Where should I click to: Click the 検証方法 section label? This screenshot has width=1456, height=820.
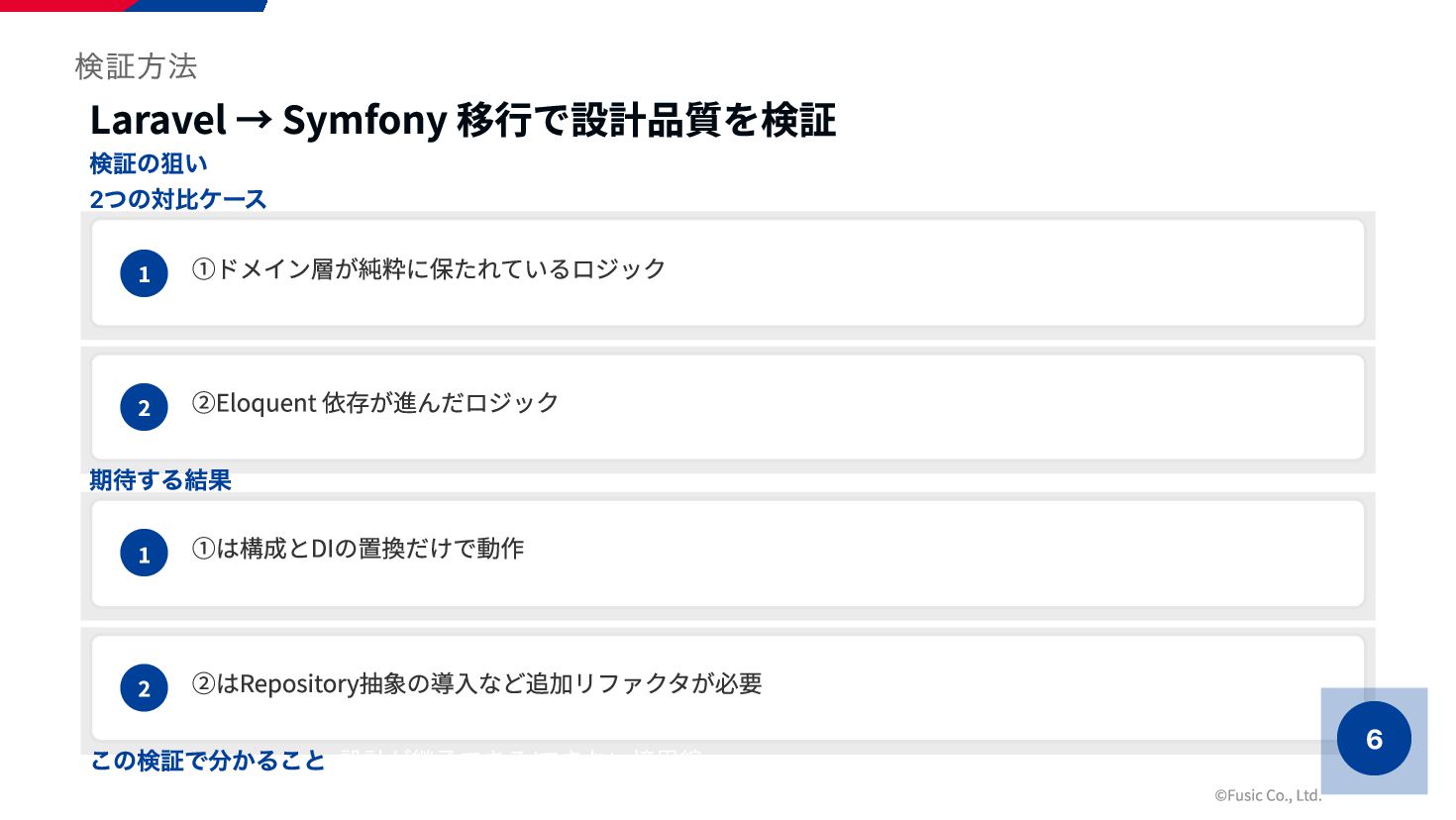(x=136, y=66)
